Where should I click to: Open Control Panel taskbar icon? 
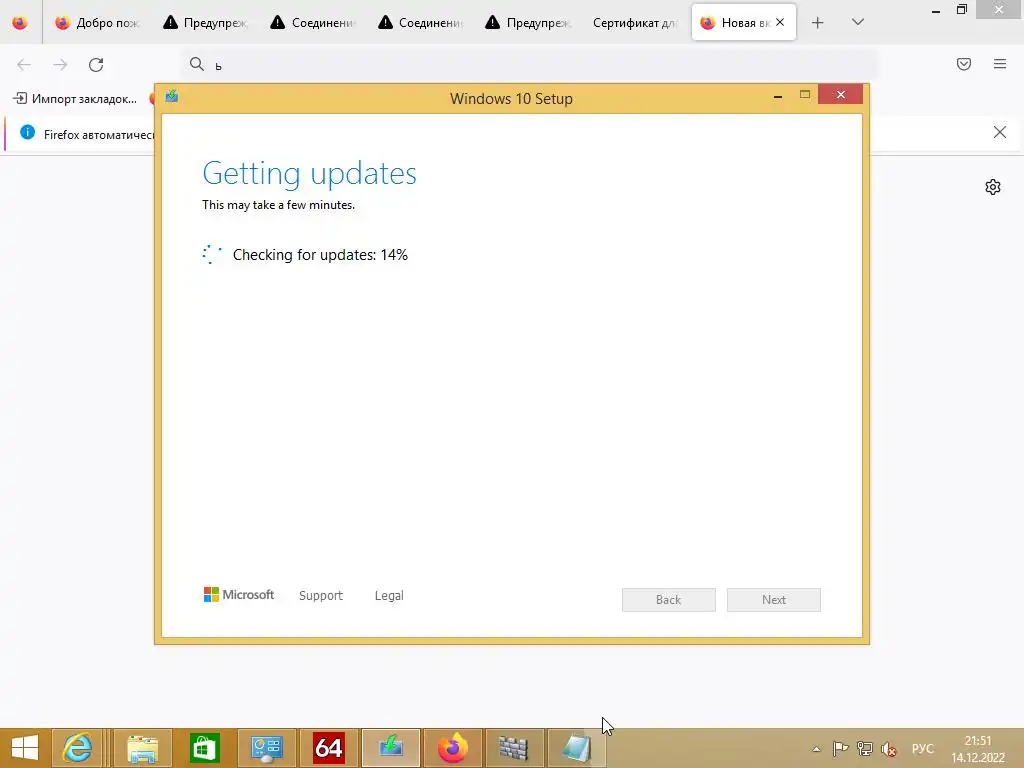pos(266,748)
